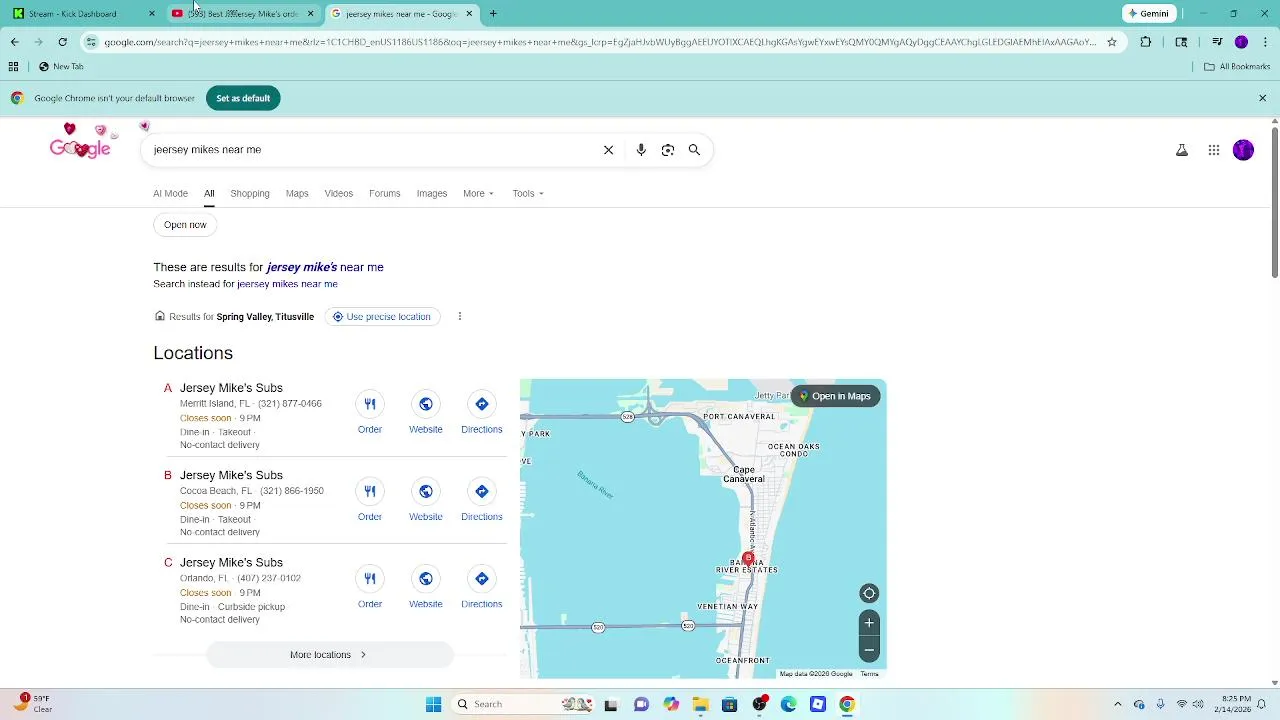Open Jersey Mike's Subs Merritt Island listing
The height and width of the screenshot is (720, 1280).
pos(231,388)
